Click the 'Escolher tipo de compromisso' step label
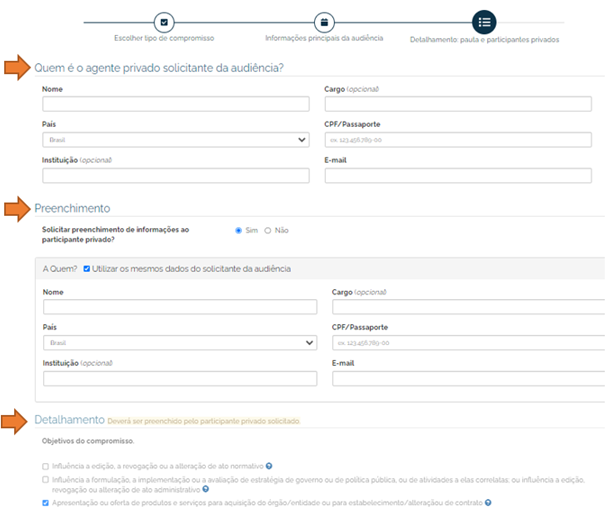Viewport: 614px width, 525px height. pos(166,38)
